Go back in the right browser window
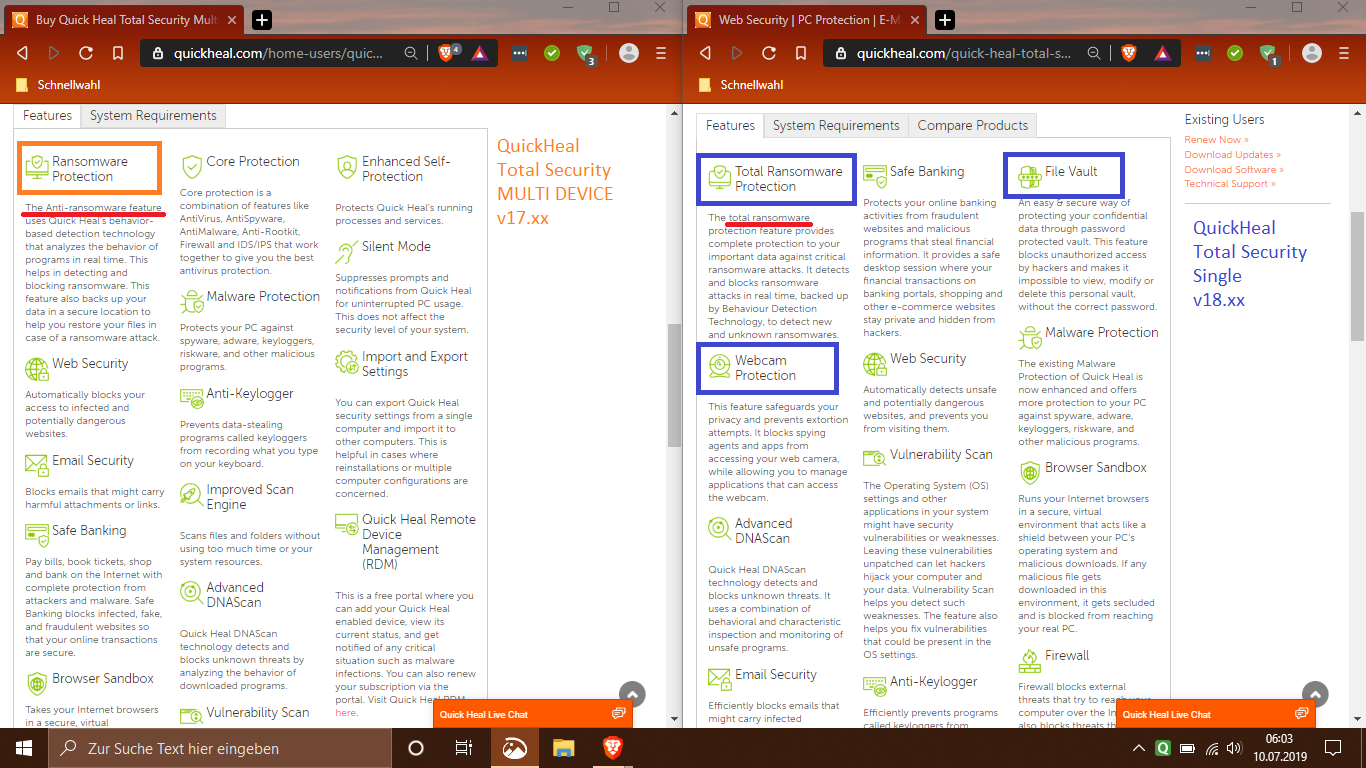The width and height of the screenshot is (1366, 768). 705,53
